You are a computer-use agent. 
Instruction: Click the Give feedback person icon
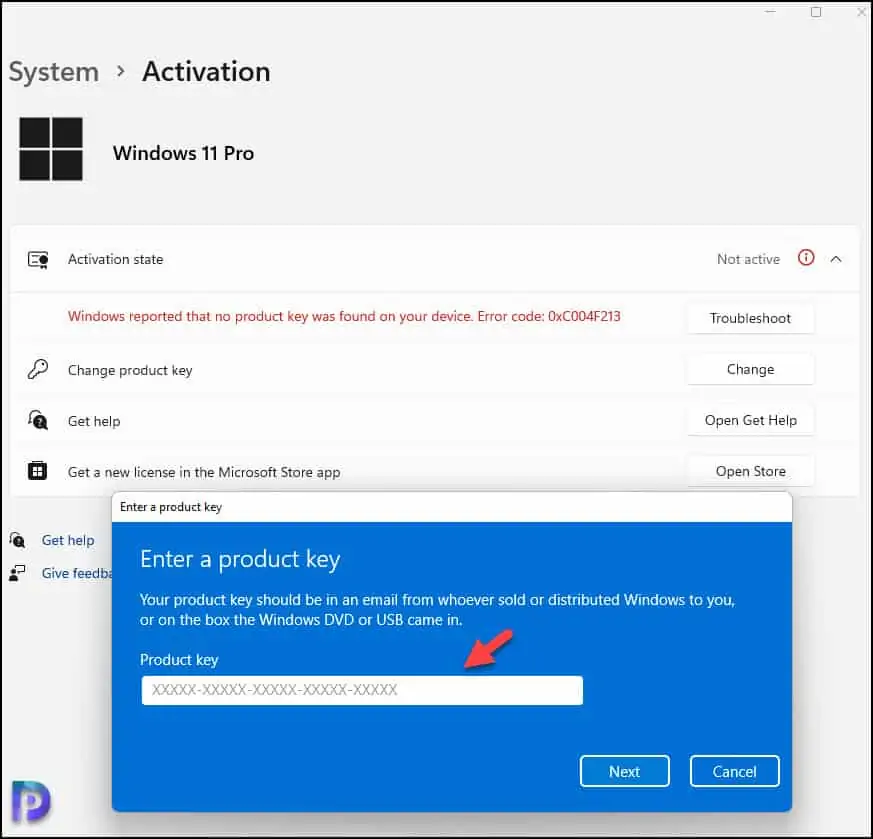(17, 573)
